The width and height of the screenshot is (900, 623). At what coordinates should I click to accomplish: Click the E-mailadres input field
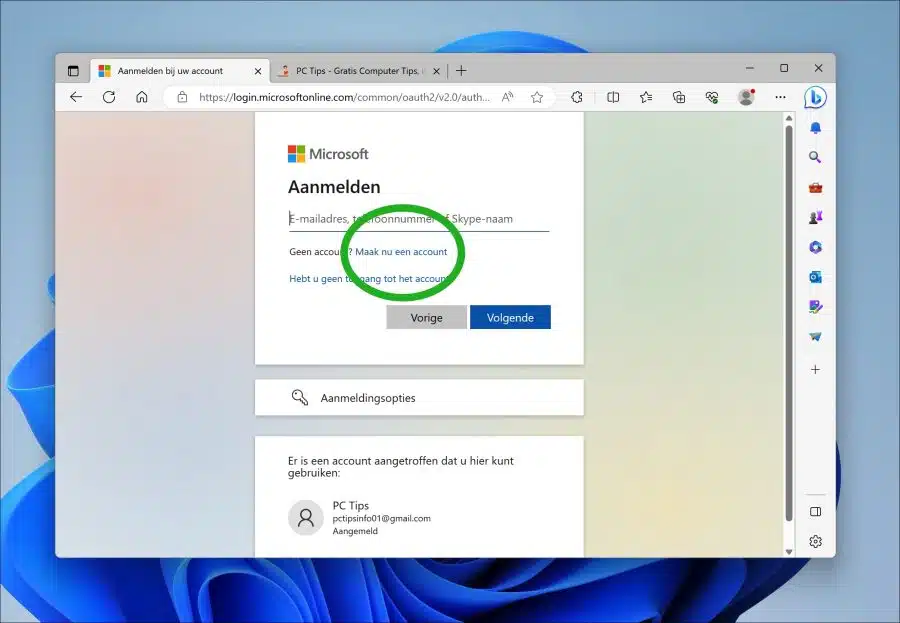point(419,219)
